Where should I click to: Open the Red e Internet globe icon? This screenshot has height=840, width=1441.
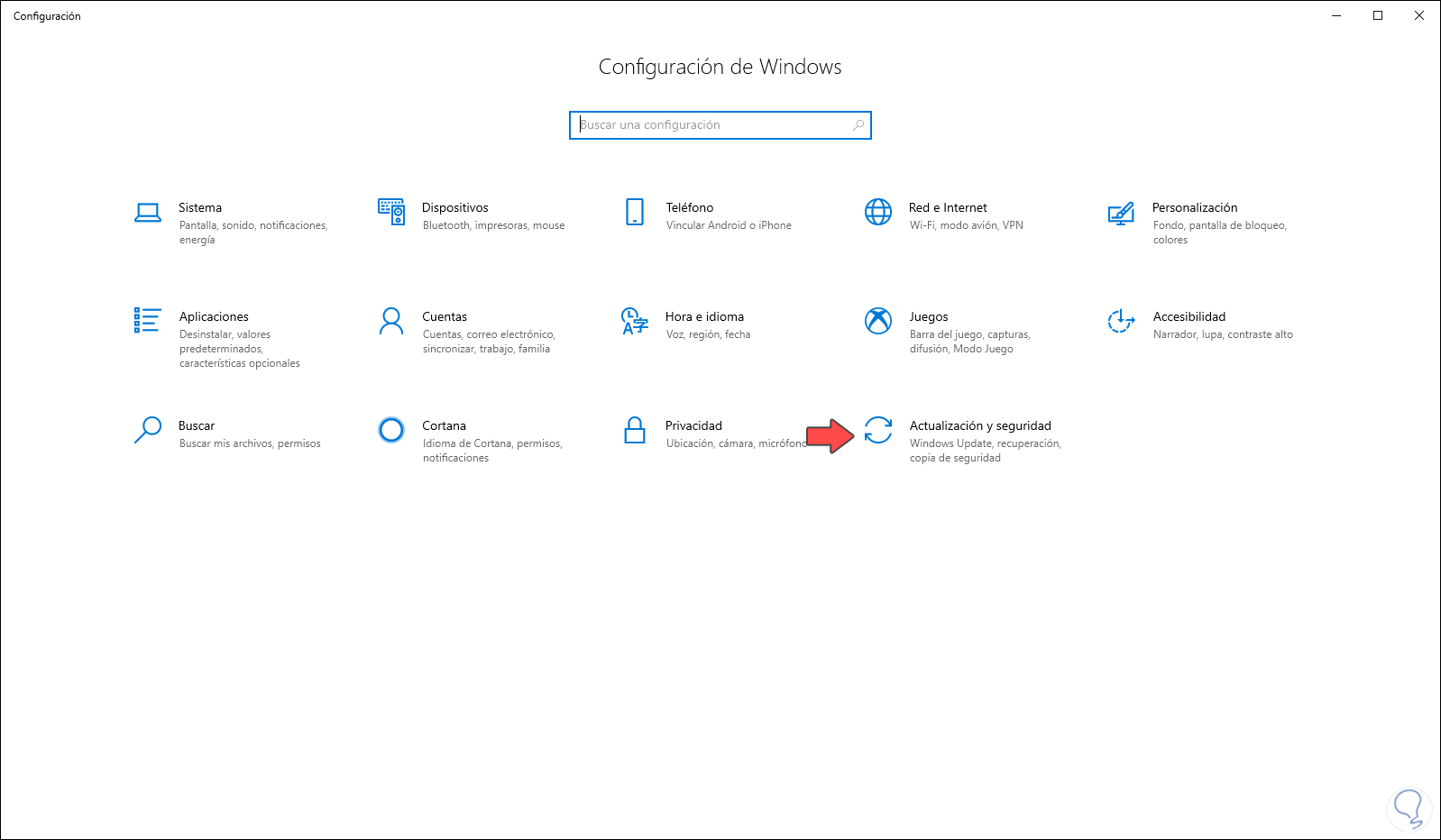[x=878, y=212]
